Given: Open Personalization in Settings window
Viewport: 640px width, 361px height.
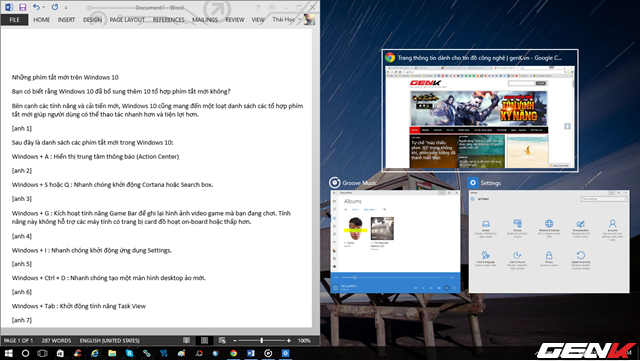Looking at the screenshot, I should [x=580, y=228].
